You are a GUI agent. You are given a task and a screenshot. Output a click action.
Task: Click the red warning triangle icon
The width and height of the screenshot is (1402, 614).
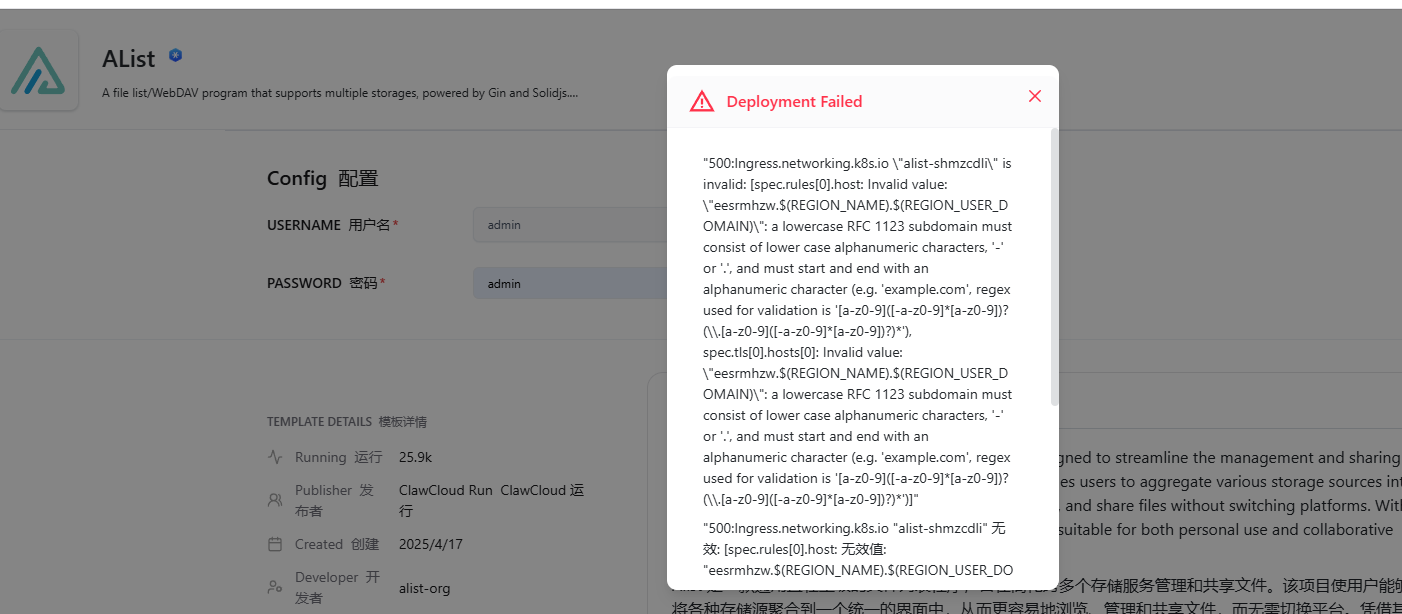(x=702, y=101)
